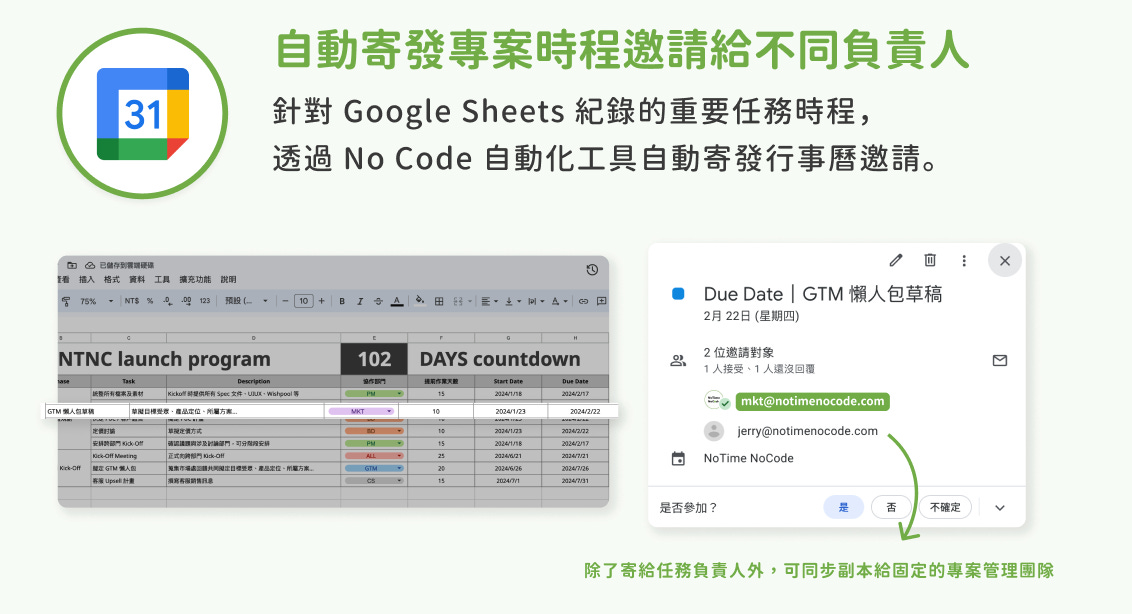Open the text rotation dropdown
Viewport: 1132px width, 614px height.
(560, 301)
